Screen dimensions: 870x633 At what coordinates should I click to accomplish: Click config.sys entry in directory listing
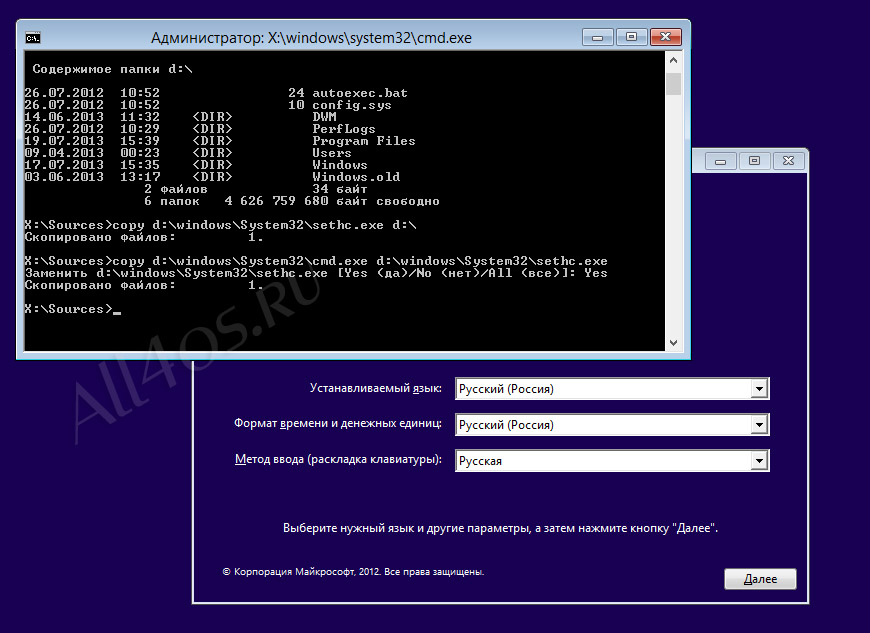pyautogui.click(x=352, y=105)
